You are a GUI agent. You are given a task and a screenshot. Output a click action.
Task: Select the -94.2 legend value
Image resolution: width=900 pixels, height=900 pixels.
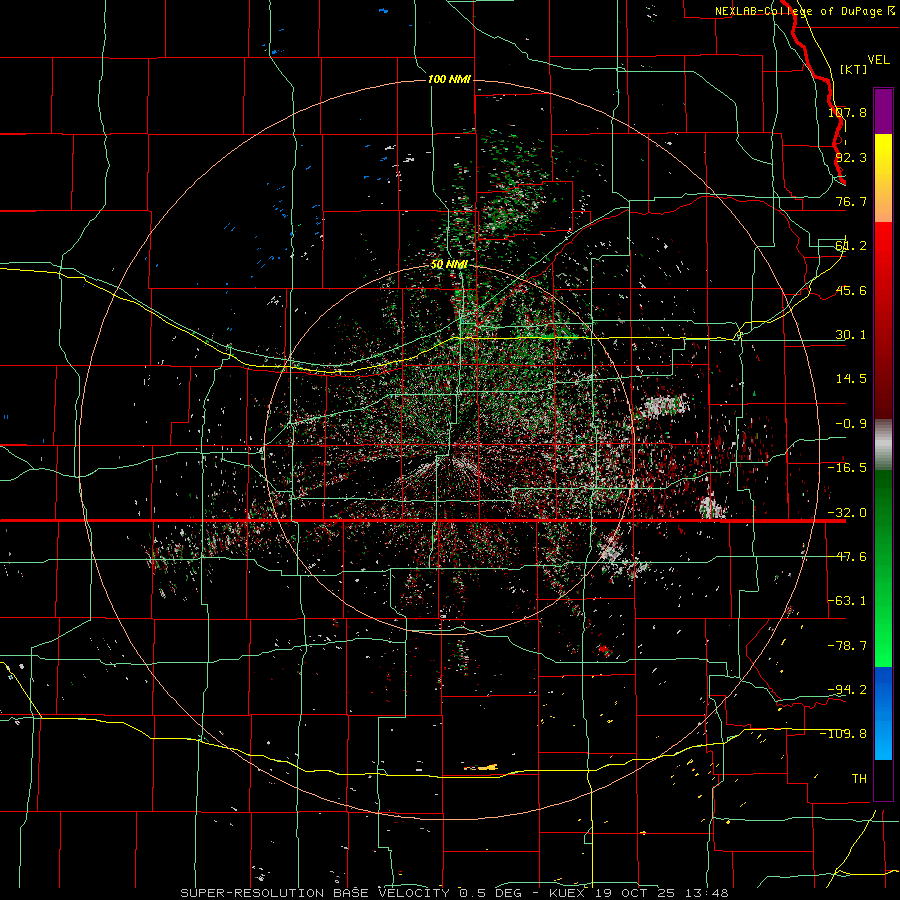click(847, 689)
